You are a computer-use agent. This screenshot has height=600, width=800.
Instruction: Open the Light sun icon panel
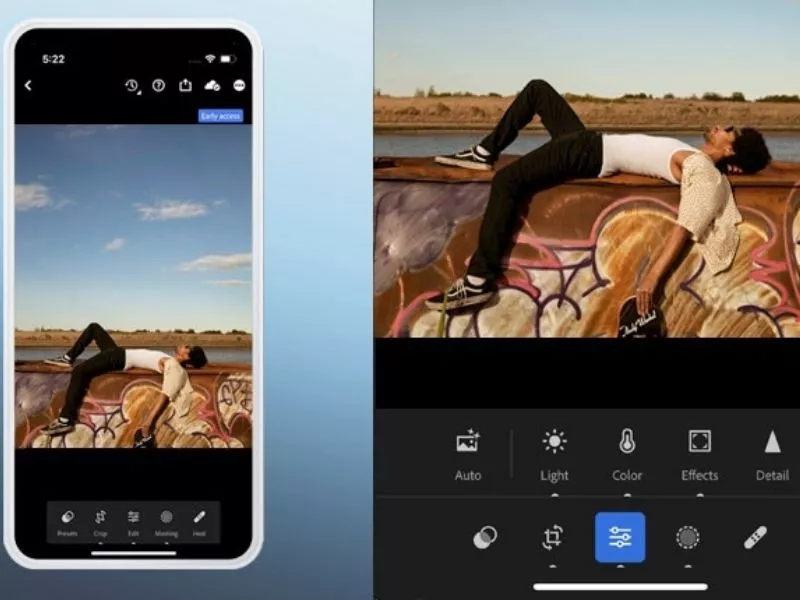pos(554,455)
